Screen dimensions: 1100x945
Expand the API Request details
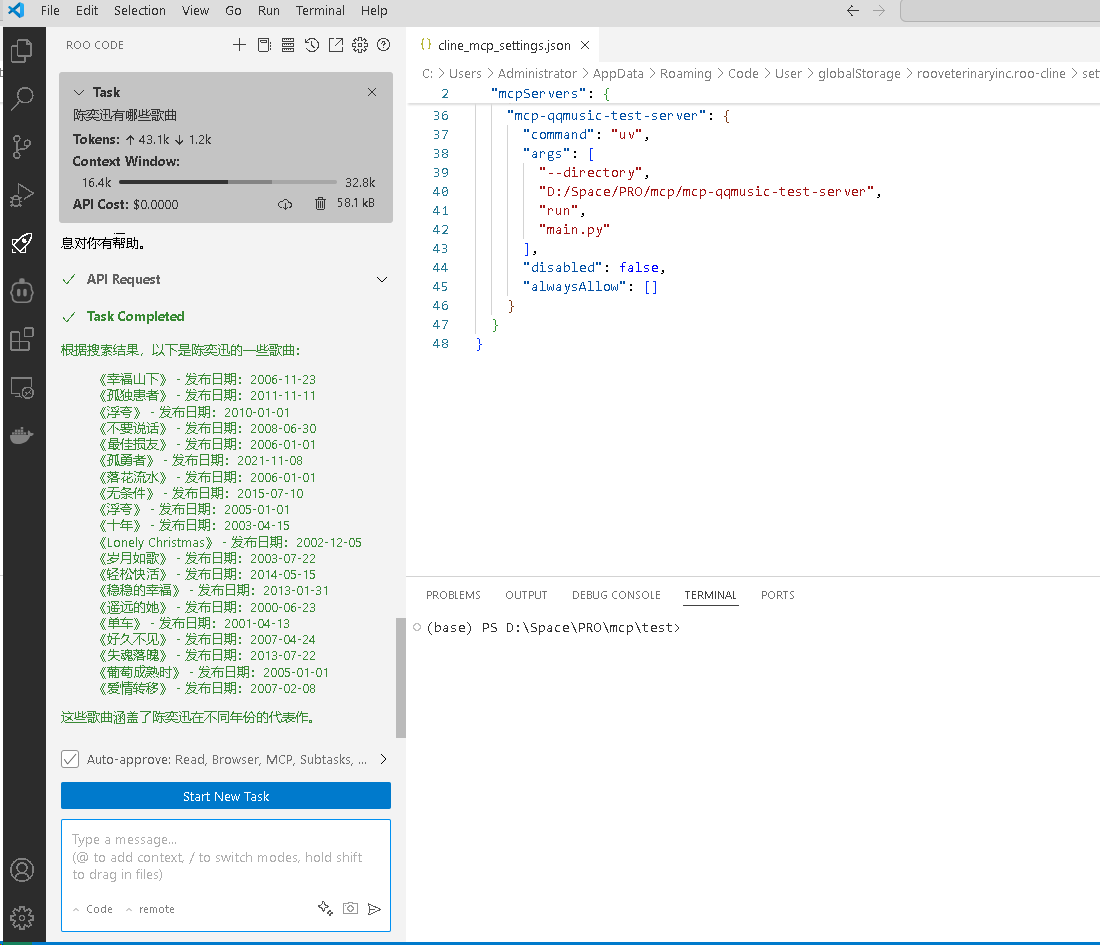[x=381, y=279]
